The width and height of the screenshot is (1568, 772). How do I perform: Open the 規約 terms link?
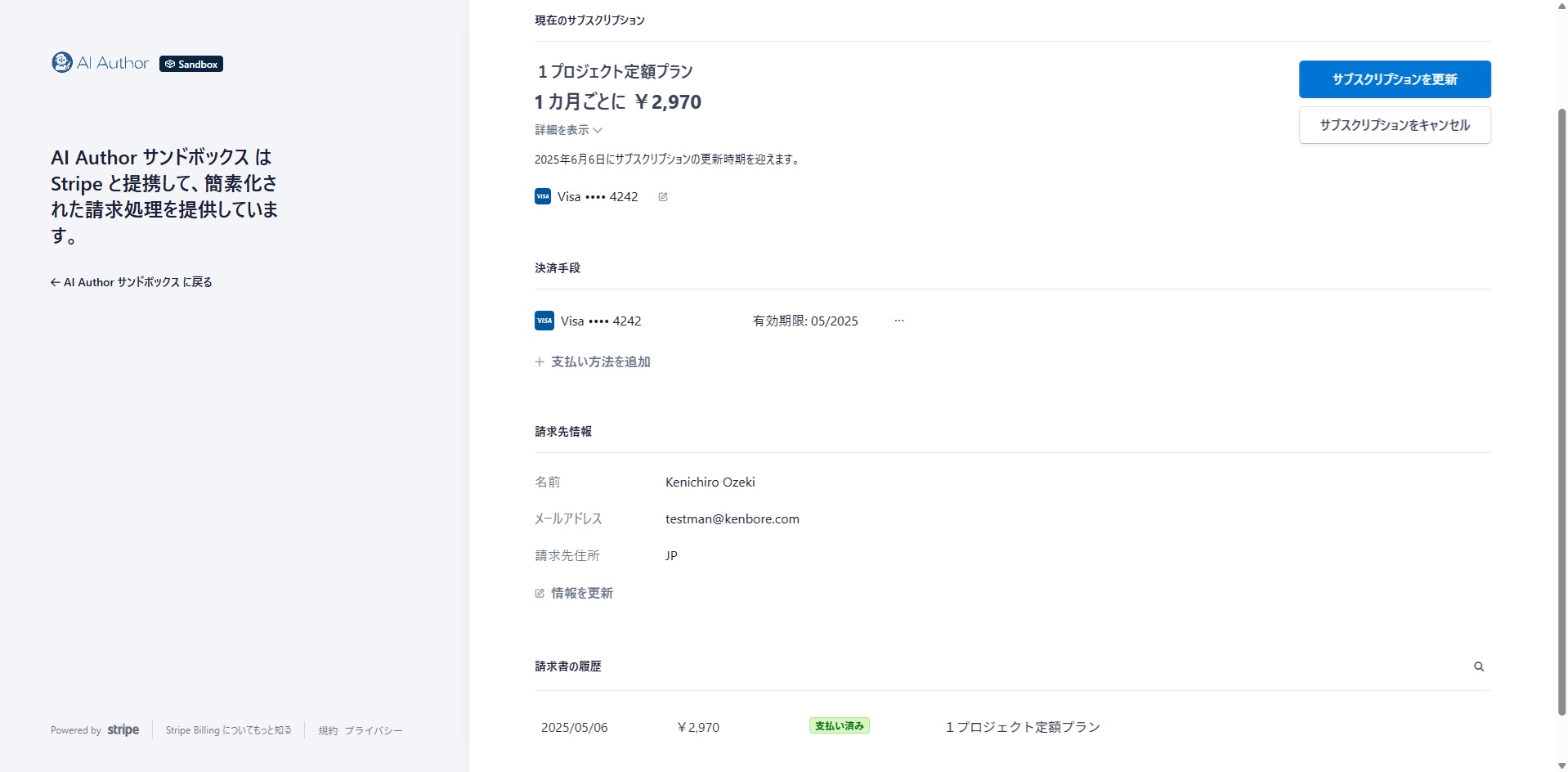(x=328, y=730)
